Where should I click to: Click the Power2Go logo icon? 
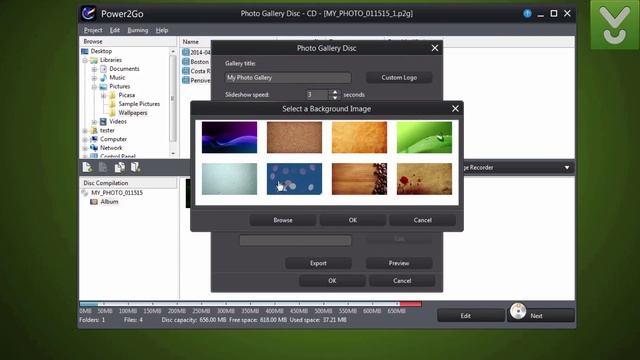pyautogui.click(x=88, y=13)
